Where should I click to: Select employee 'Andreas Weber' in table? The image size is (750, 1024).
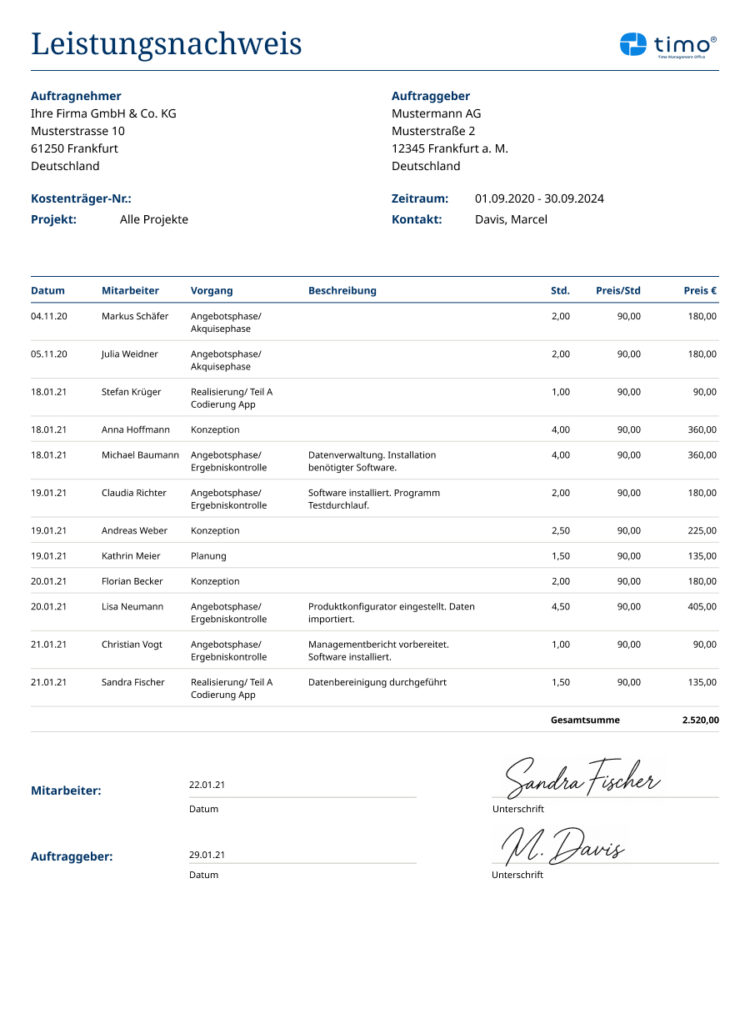134,531
